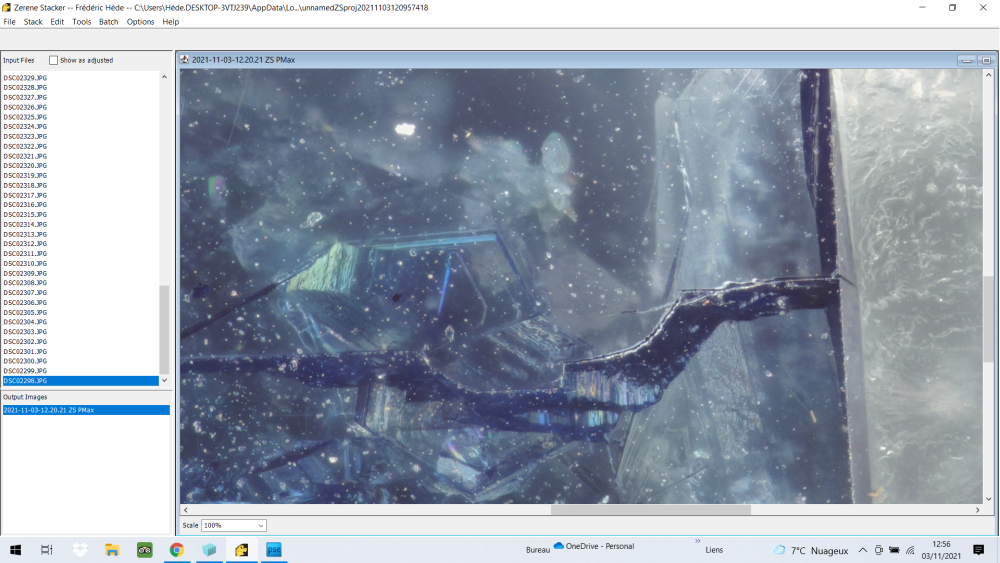Open the 7°C Nuageux weather widget
The width and height of the screenshot is (1000, 563).
click(810, 550)
